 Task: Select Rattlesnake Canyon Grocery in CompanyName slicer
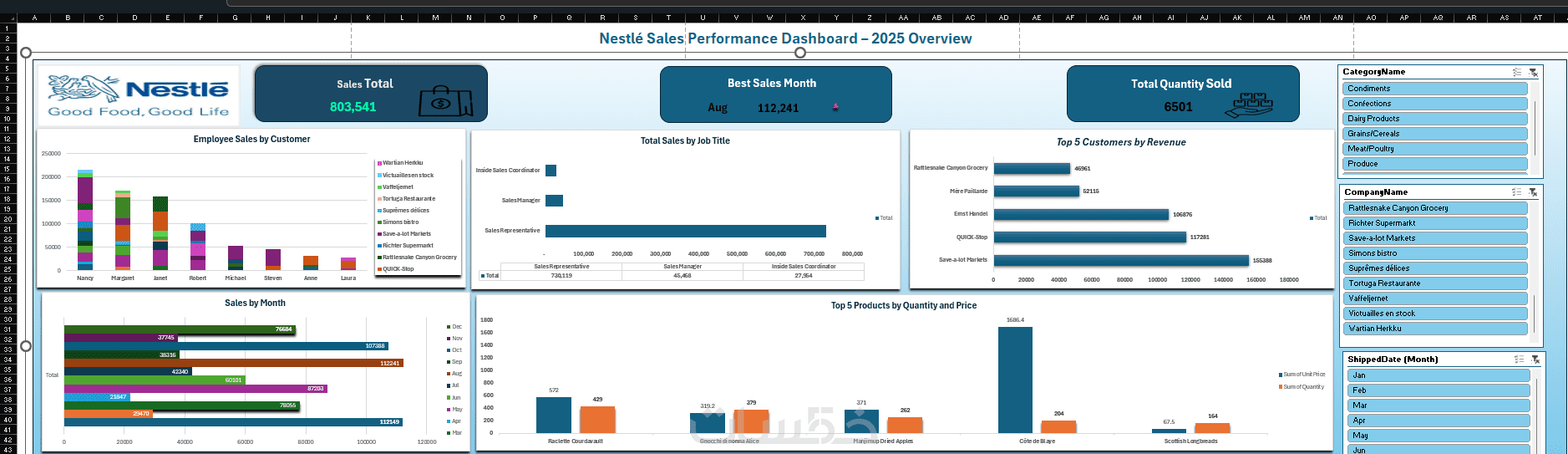1435,208
